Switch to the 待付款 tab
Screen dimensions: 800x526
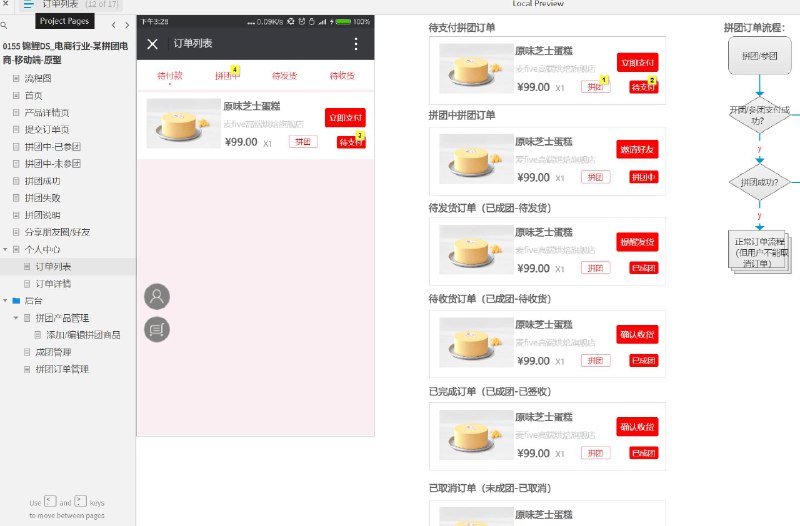click(170, 76)
